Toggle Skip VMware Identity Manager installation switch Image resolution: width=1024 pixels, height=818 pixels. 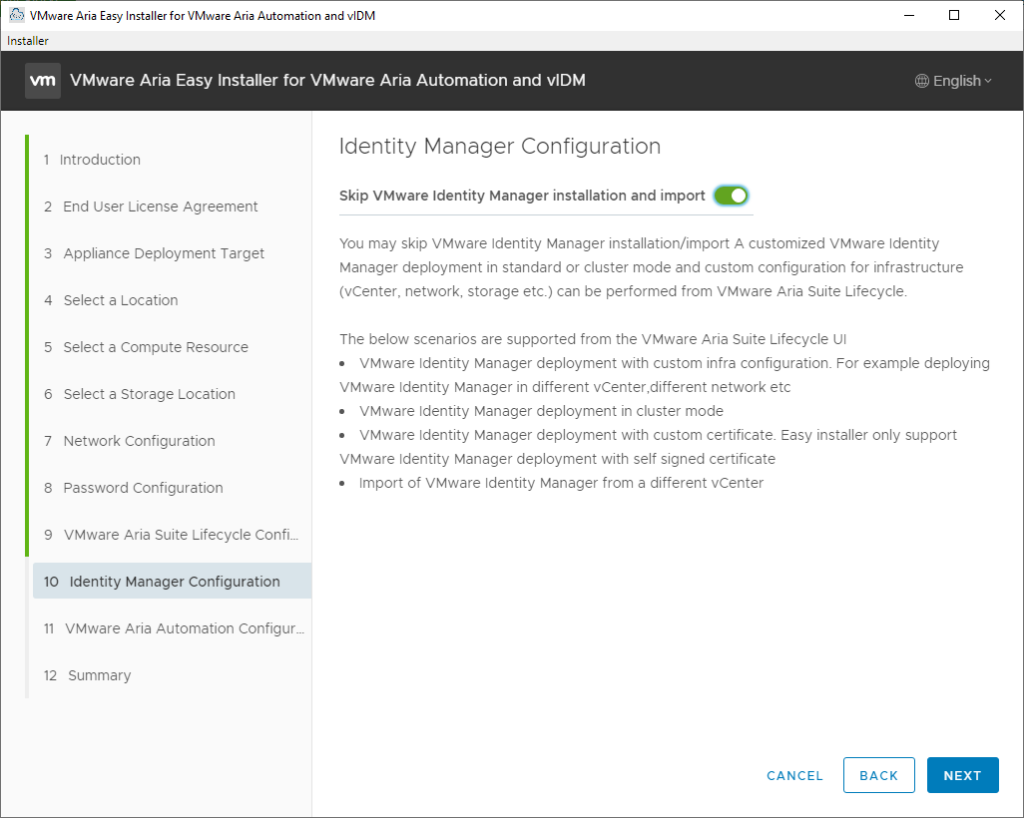tap(731, 196)
